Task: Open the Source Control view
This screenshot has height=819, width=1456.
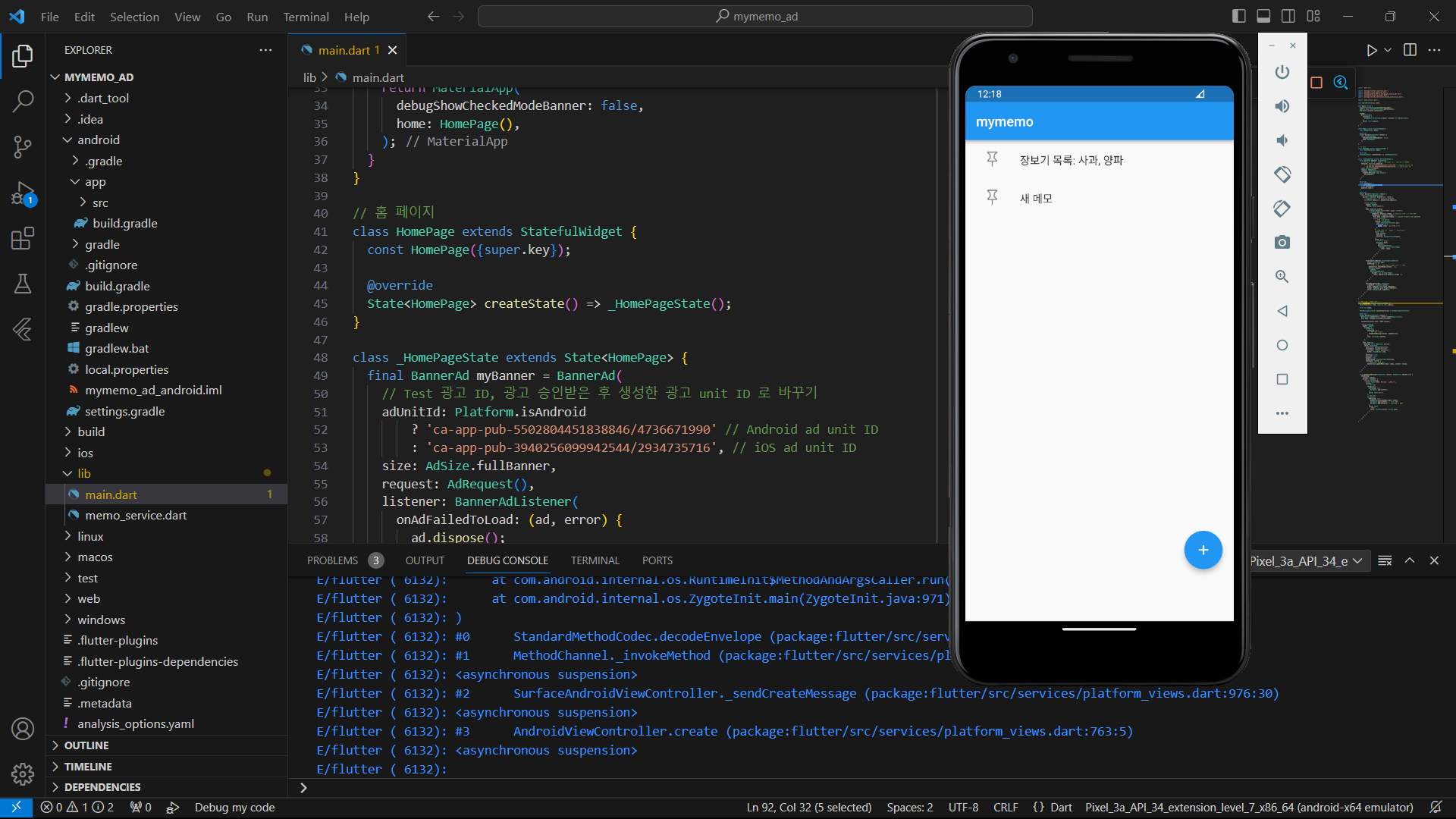Action: pyautogui.click(x=23, y=147)
